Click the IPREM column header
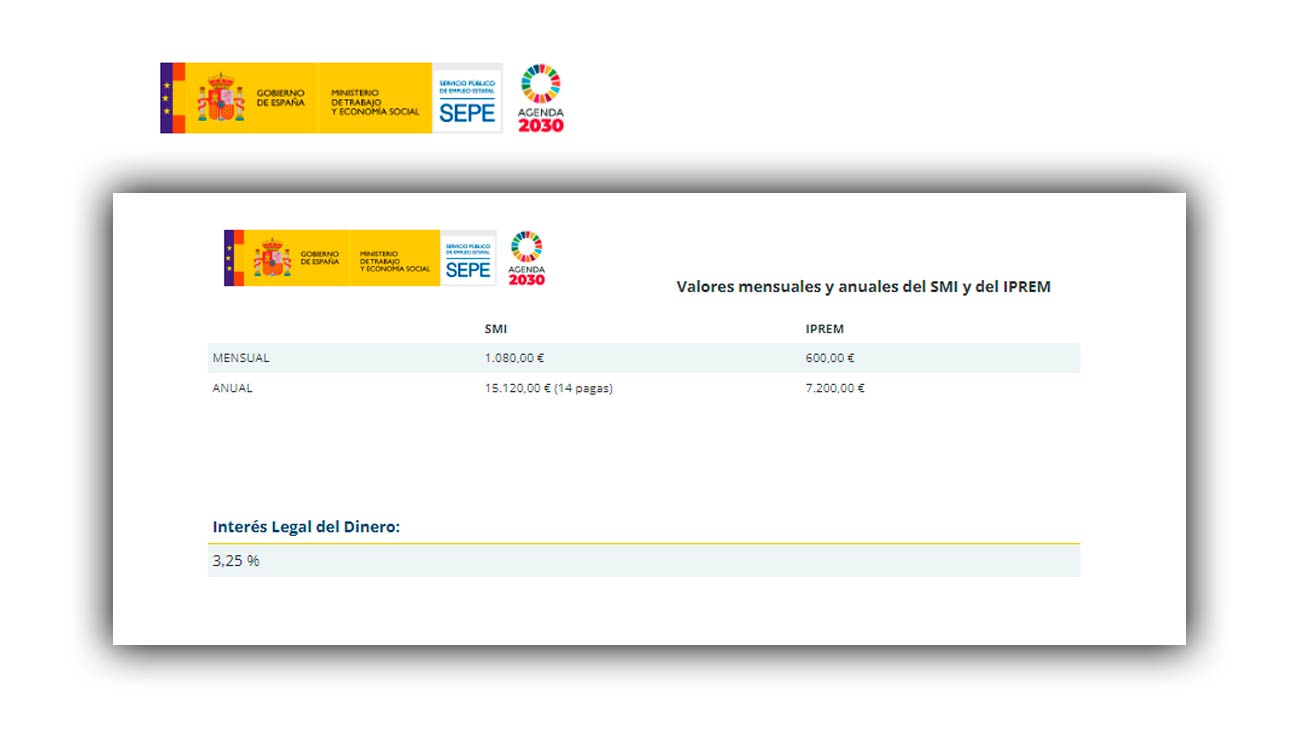 [825, 329]
